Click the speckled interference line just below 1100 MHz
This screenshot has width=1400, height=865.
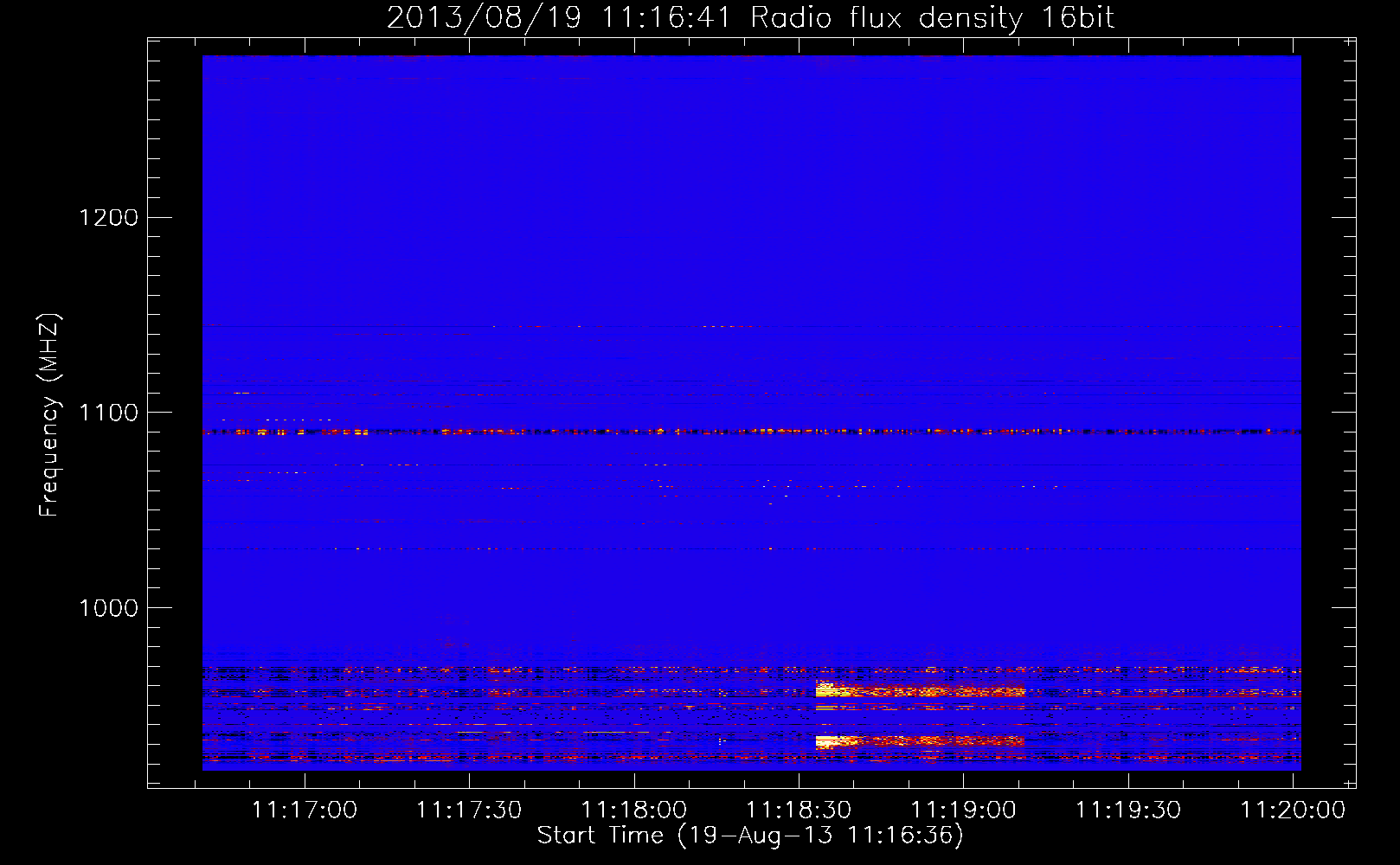coord(751,431)
